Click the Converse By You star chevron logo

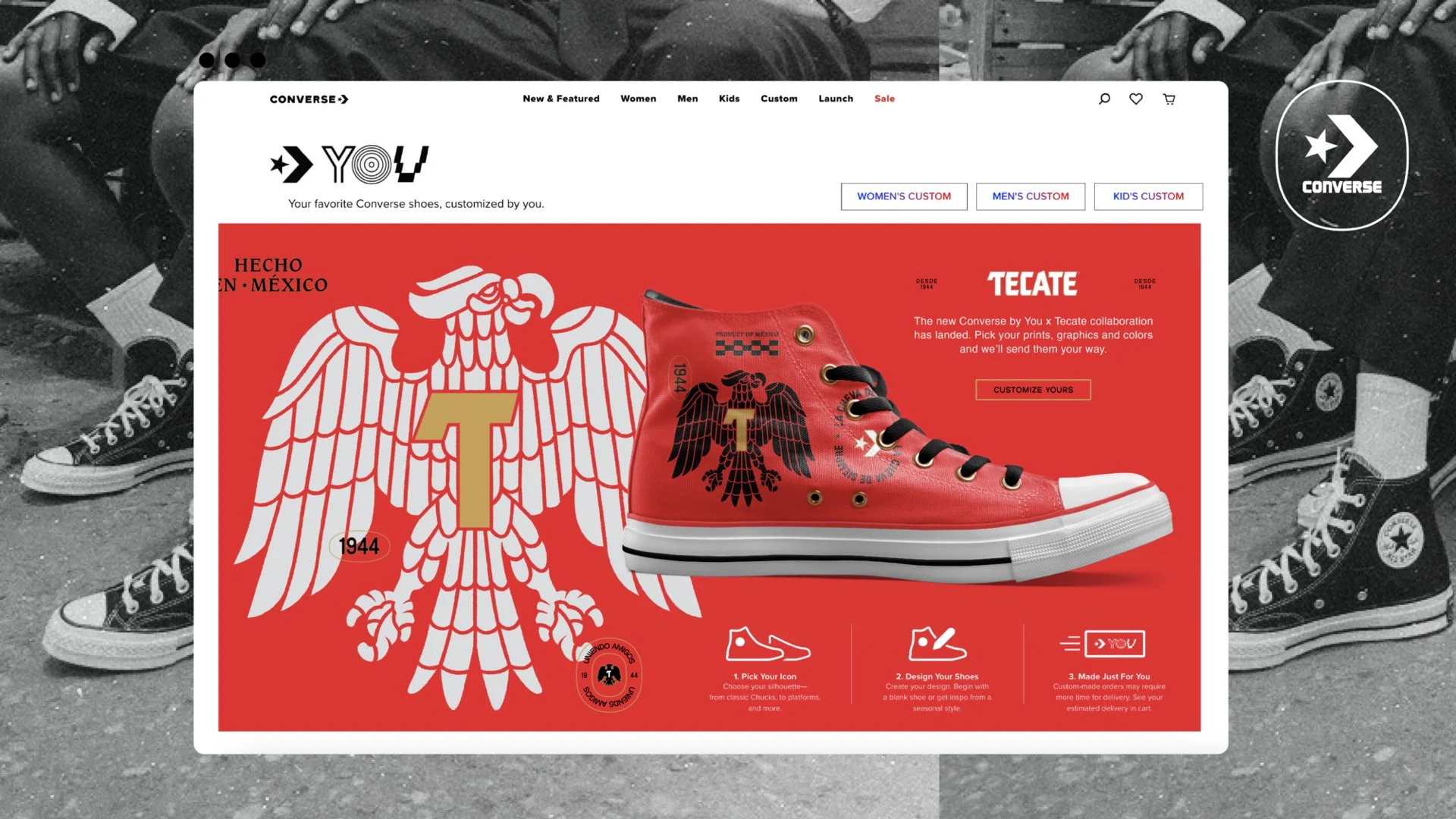coord(350,165)
